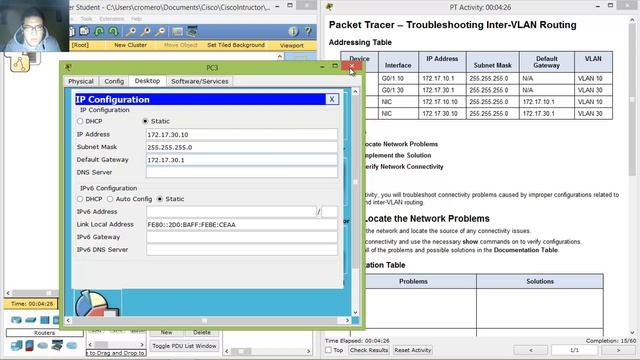640x360 pixels.
Task: Select the Routers device category icon
Action: coord(16,320)
